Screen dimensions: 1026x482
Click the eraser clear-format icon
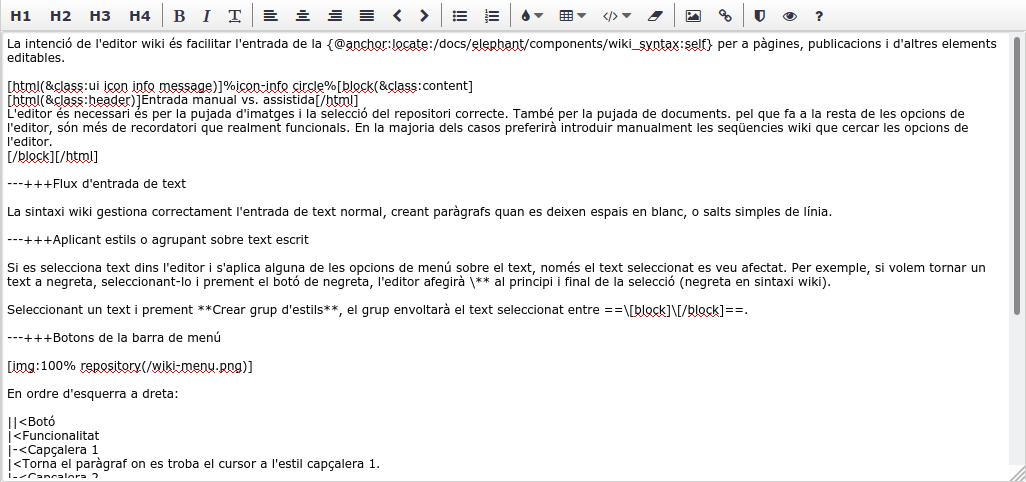click(x=655, y=16)
